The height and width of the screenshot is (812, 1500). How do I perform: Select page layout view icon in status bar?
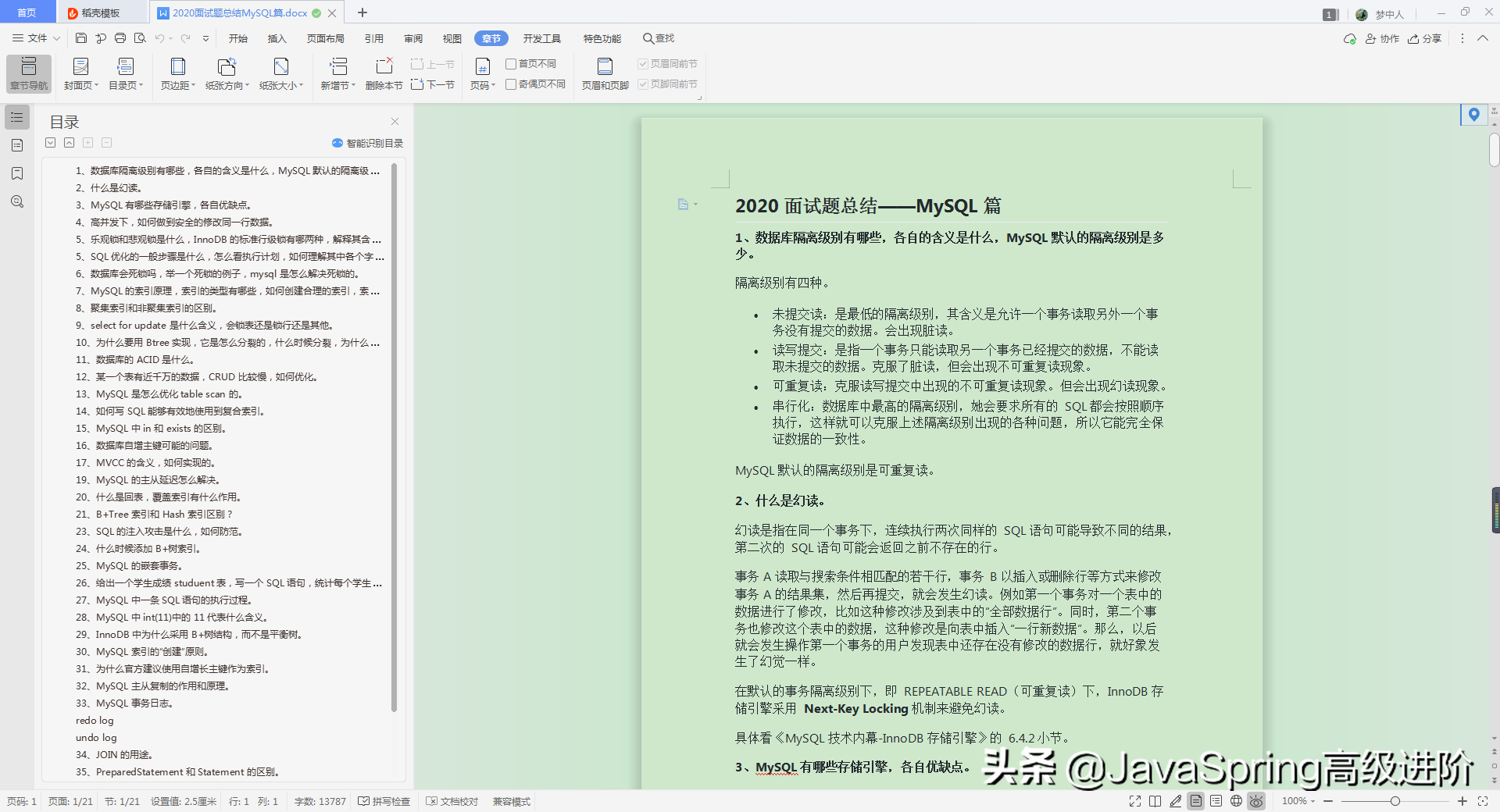[x=1196, y=801]
